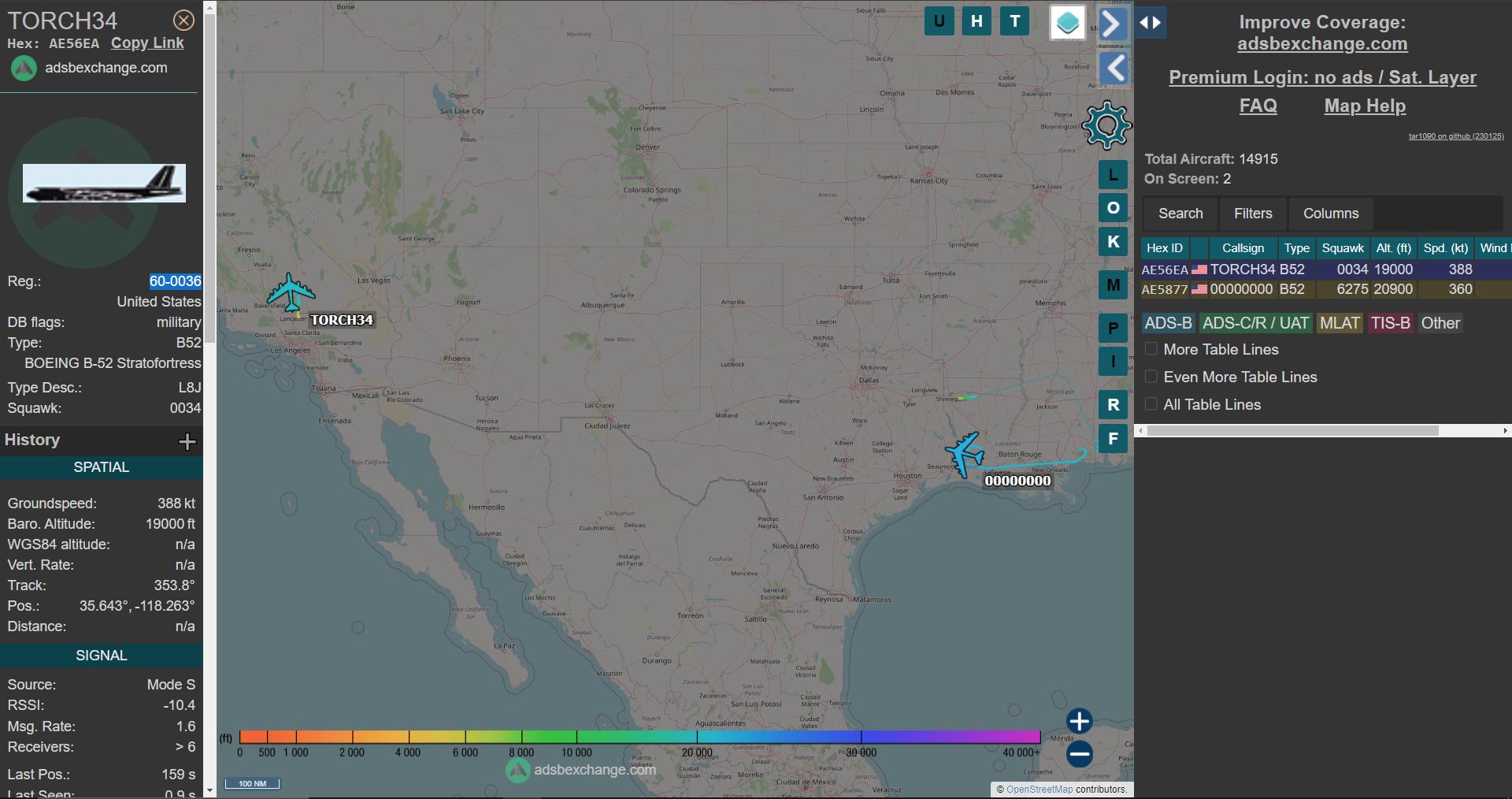Screen dimensions: 1512x799
Task: Click the SIGNAL section header
Action: pos(101,656)
